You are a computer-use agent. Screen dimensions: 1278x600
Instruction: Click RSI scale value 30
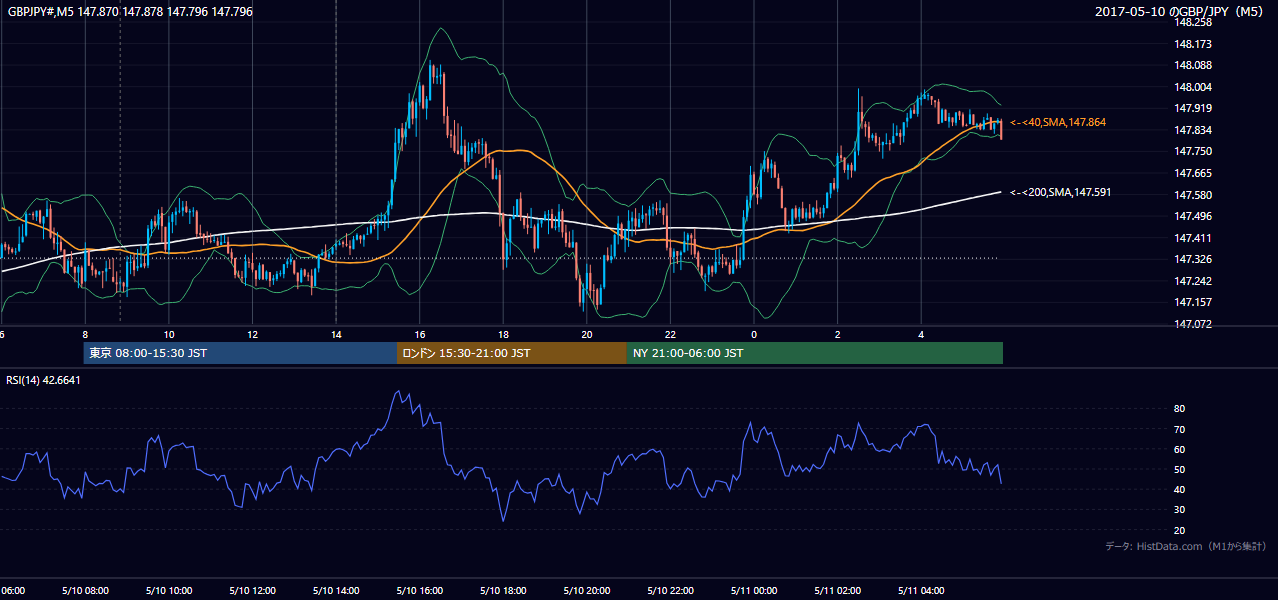1179,510
